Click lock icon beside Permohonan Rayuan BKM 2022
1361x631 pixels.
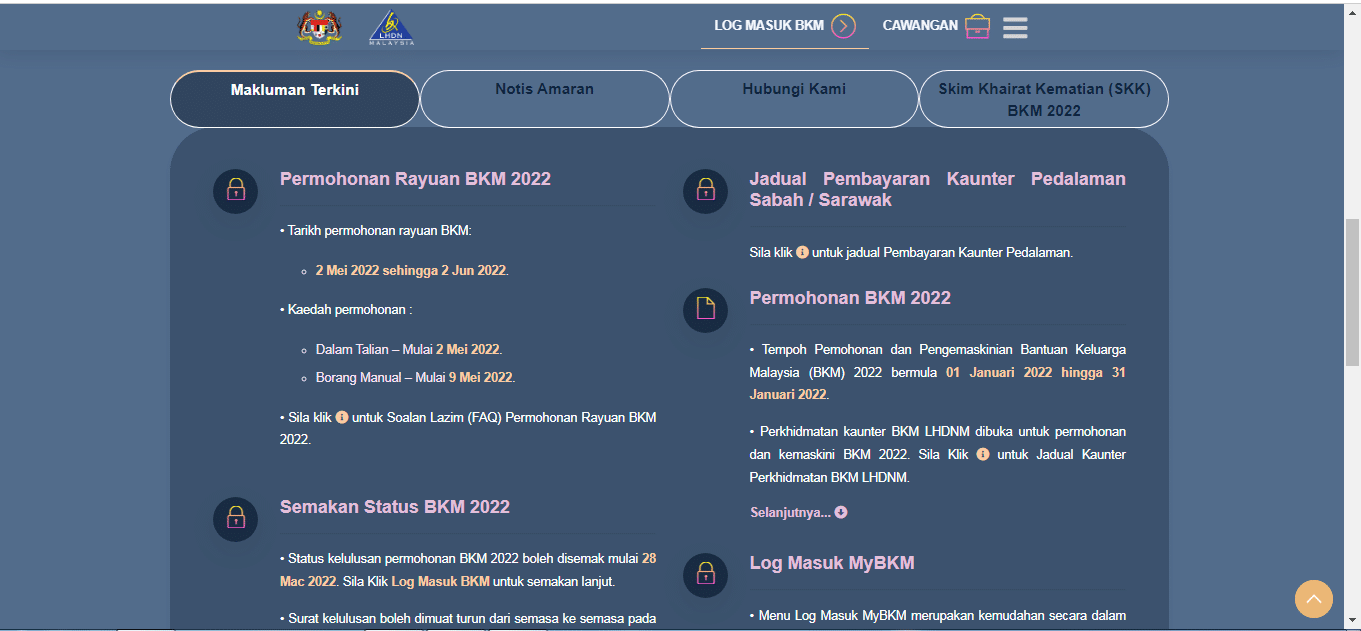(x=236, y=190)
